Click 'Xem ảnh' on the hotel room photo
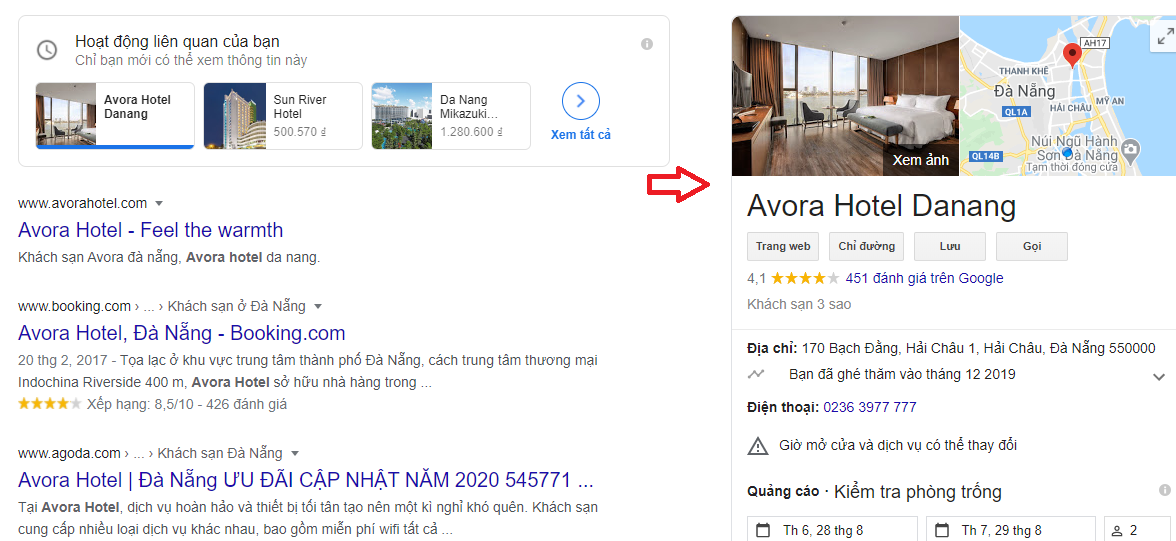 [x=921, y=160]
